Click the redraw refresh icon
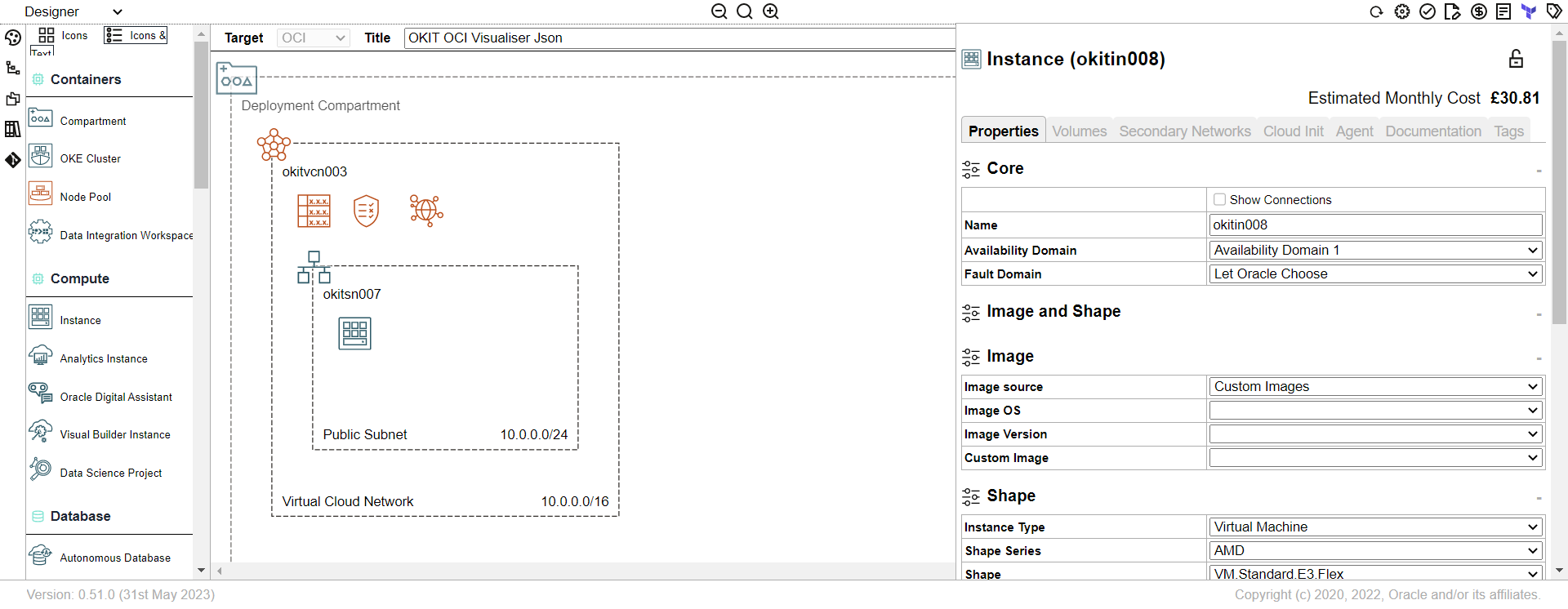 click(x=1376, y=11)
